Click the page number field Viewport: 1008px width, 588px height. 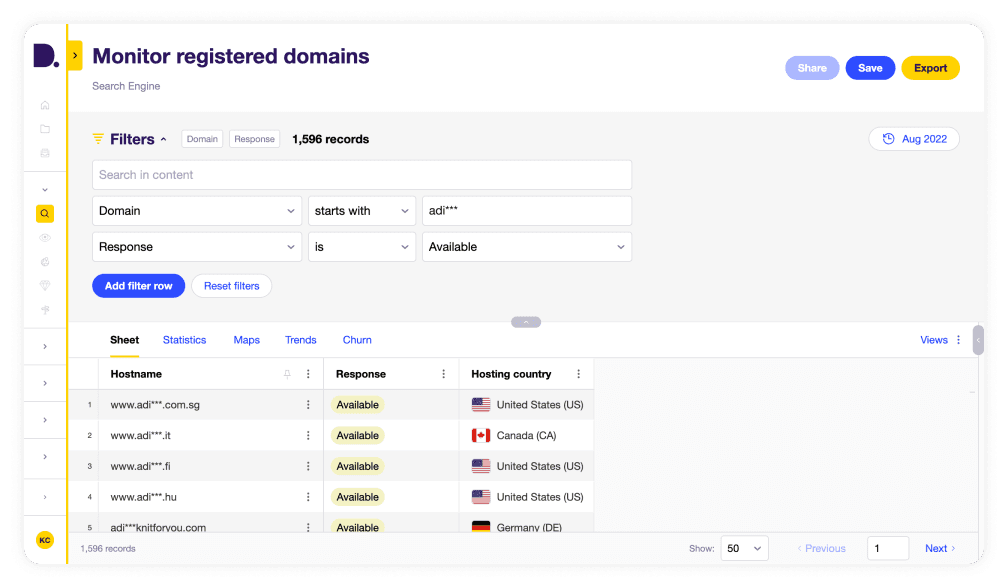[888, 548]
